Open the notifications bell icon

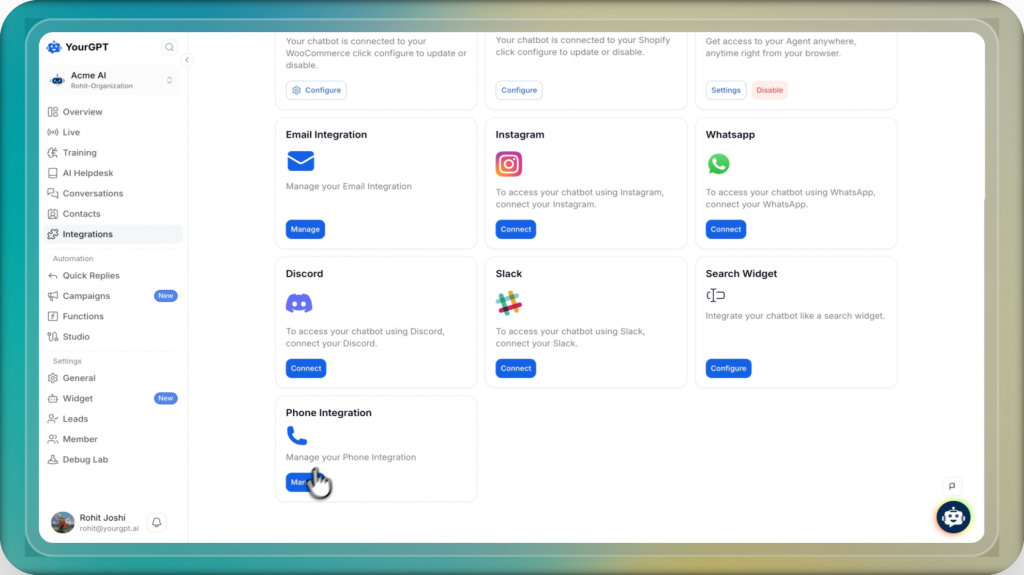click(156, 522)
